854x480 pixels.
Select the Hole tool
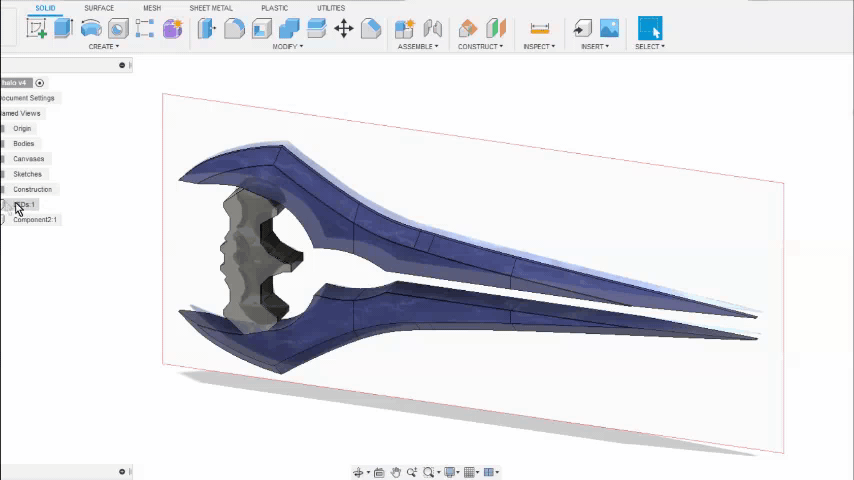tap(118, 28)
